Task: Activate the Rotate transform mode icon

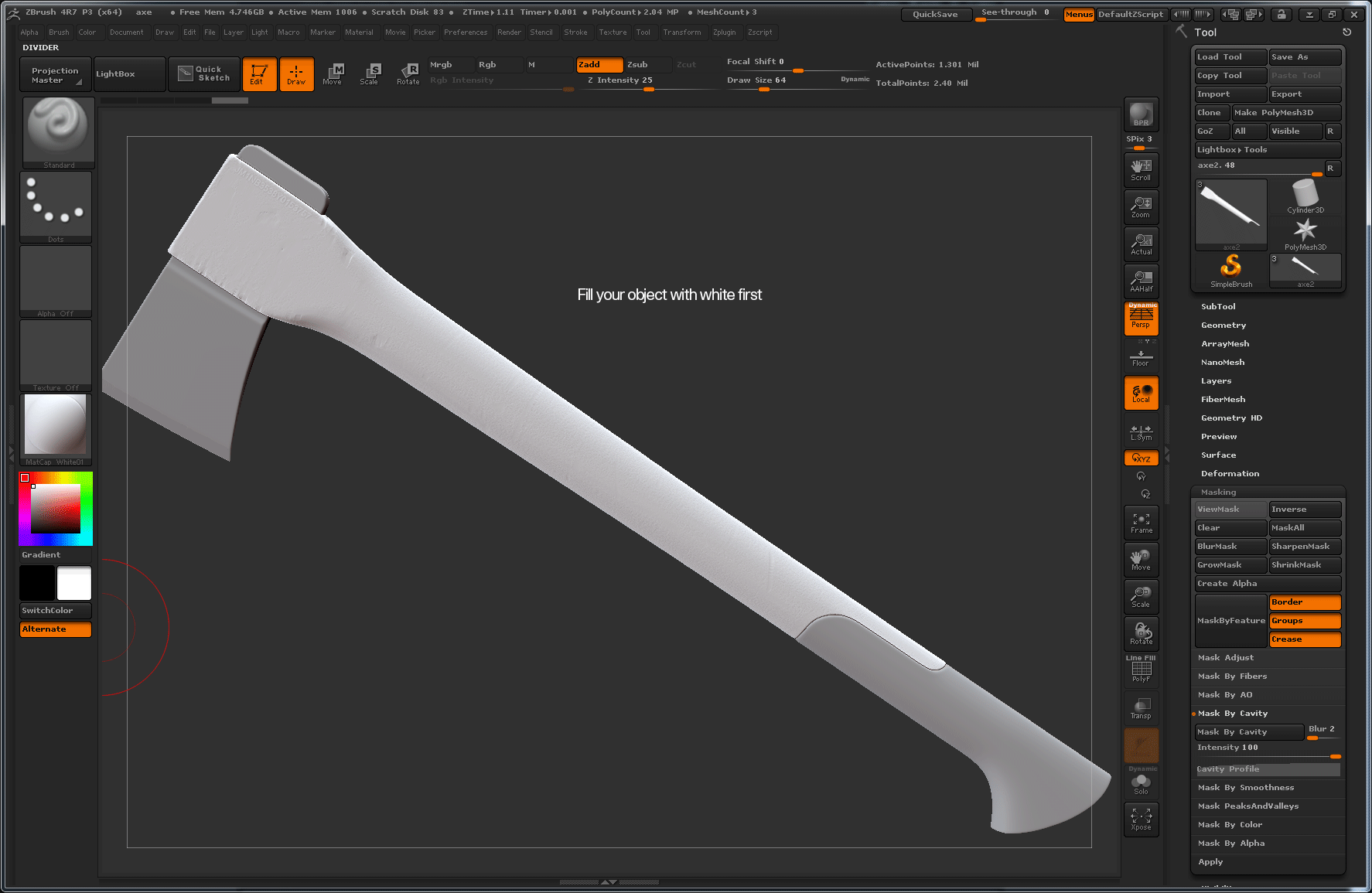Action: [408, 74]
